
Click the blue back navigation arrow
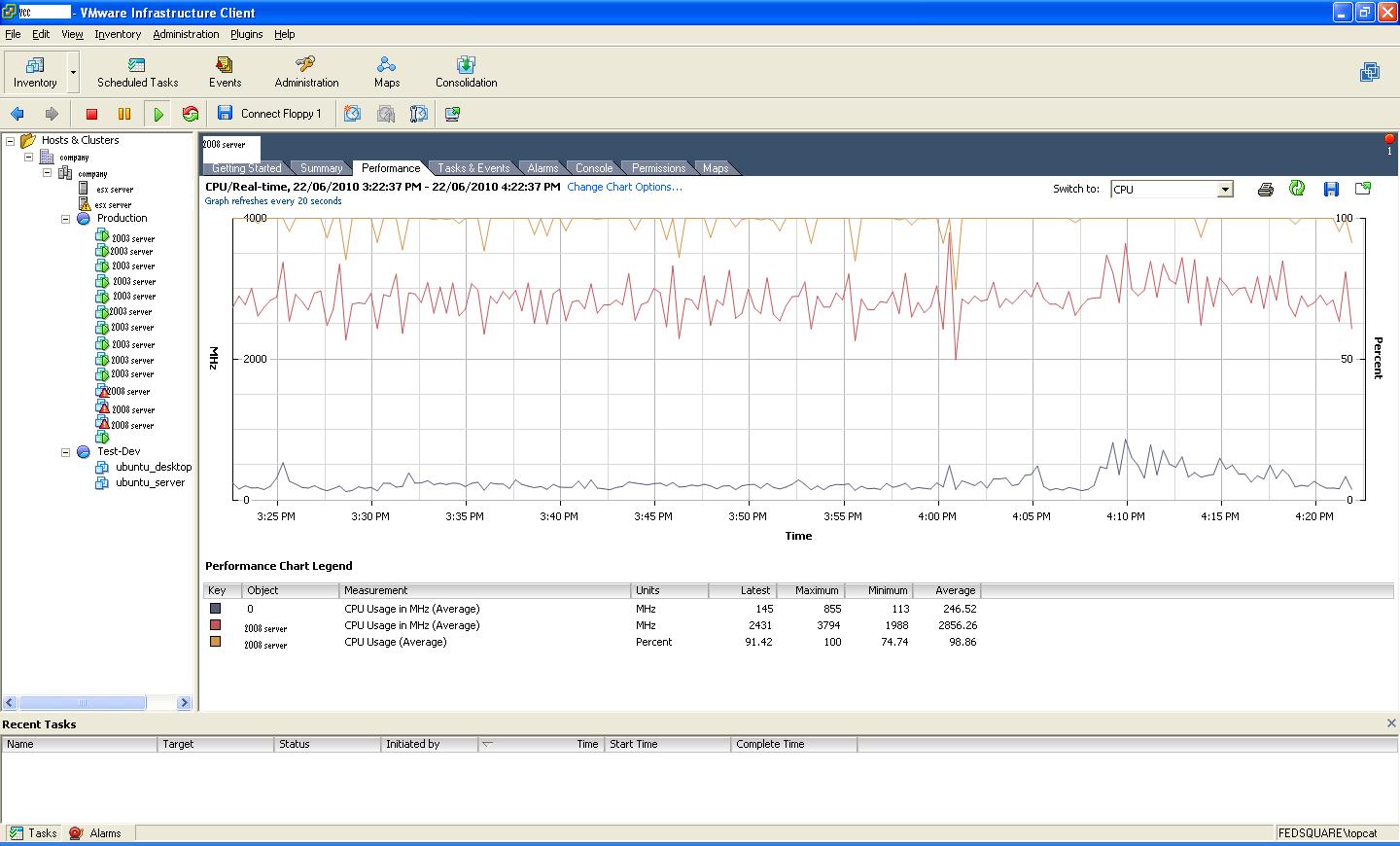point(17,114)
